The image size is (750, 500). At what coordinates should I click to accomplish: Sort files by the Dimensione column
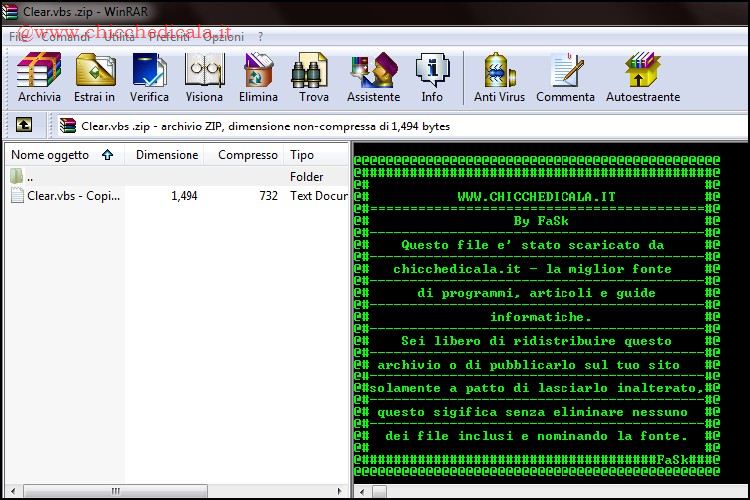click(166, 155)
